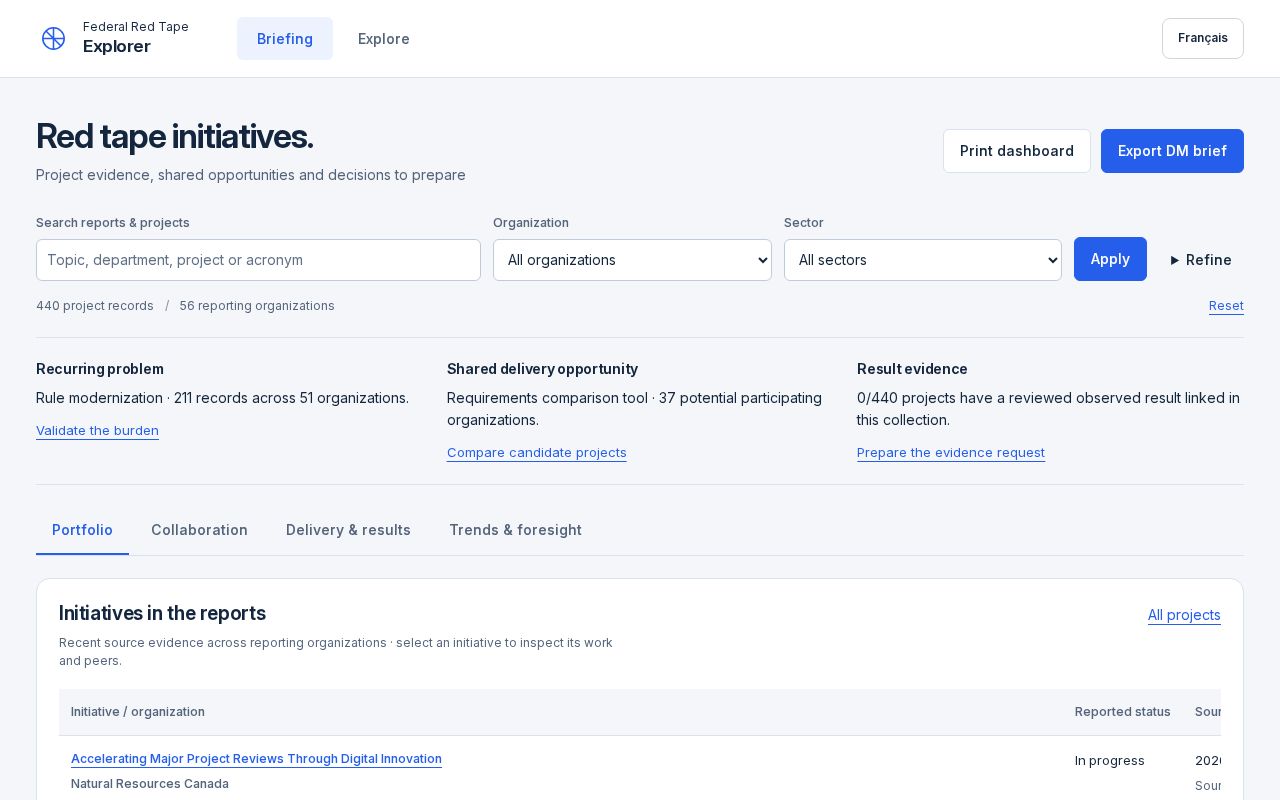This screenshot has width=1280, height=800.
Task: Click the Federal Red Tape Explorer logo icon
Action: tap(54, 38)
